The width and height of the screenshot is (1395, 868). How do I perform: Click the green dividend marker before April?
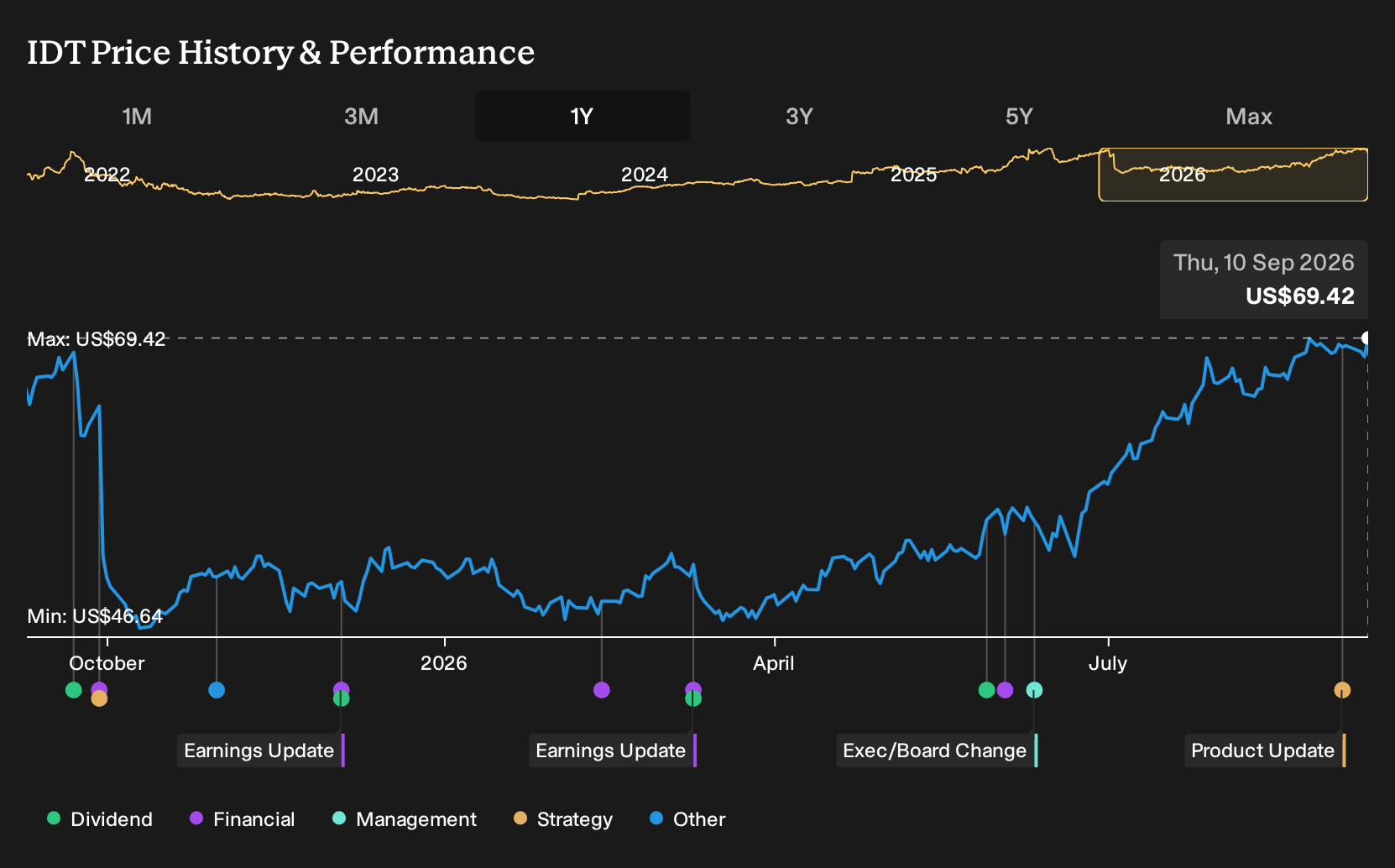pos(693,698)
